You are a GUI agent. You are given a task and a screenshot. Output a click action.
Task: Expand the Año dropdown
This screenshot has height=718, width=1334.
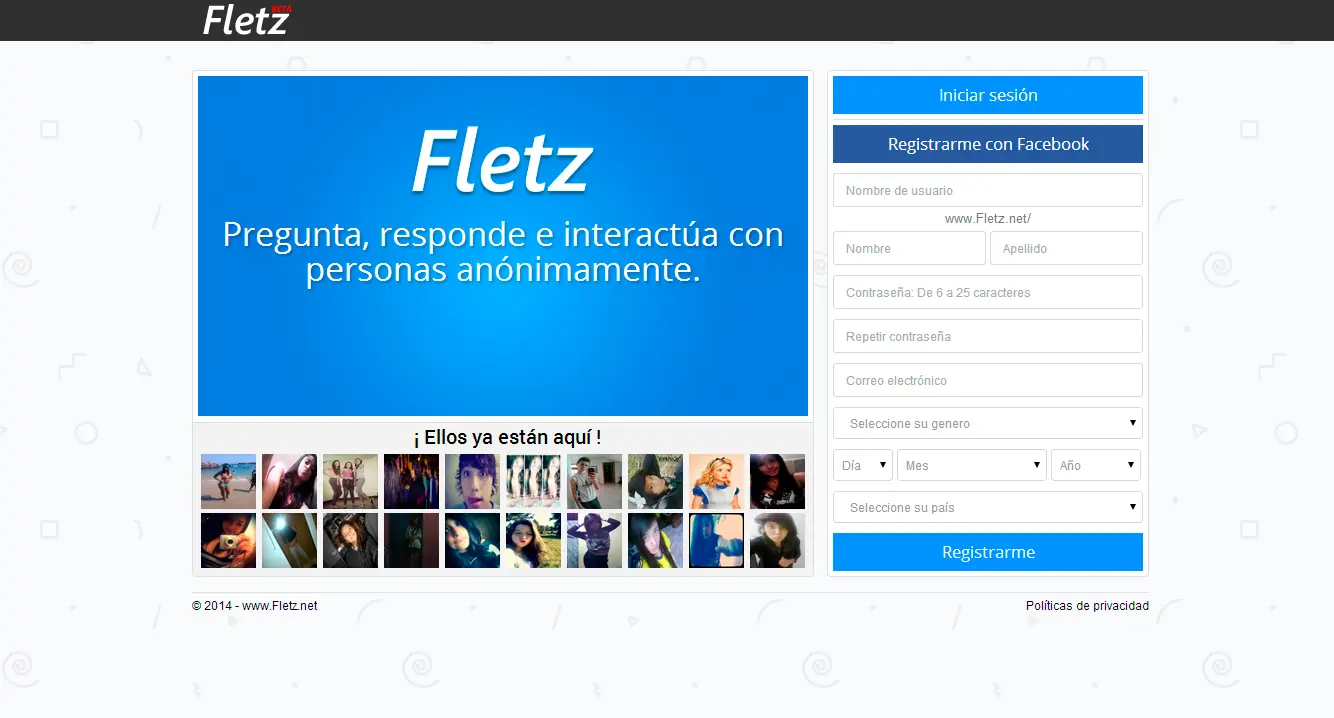pyautogui.click(x=1096, y=465)
